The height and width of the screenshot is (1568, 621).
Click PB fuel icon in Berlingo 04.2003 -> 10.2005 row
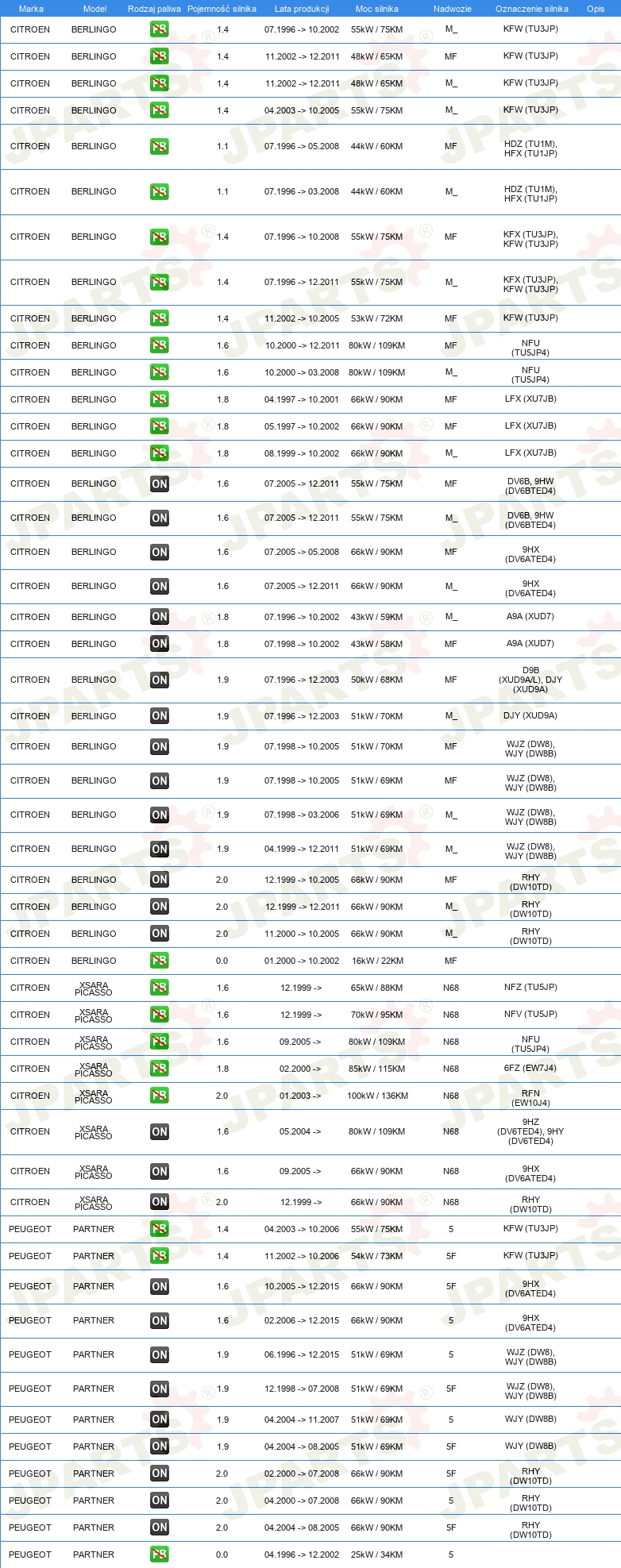tap(160, 110)
